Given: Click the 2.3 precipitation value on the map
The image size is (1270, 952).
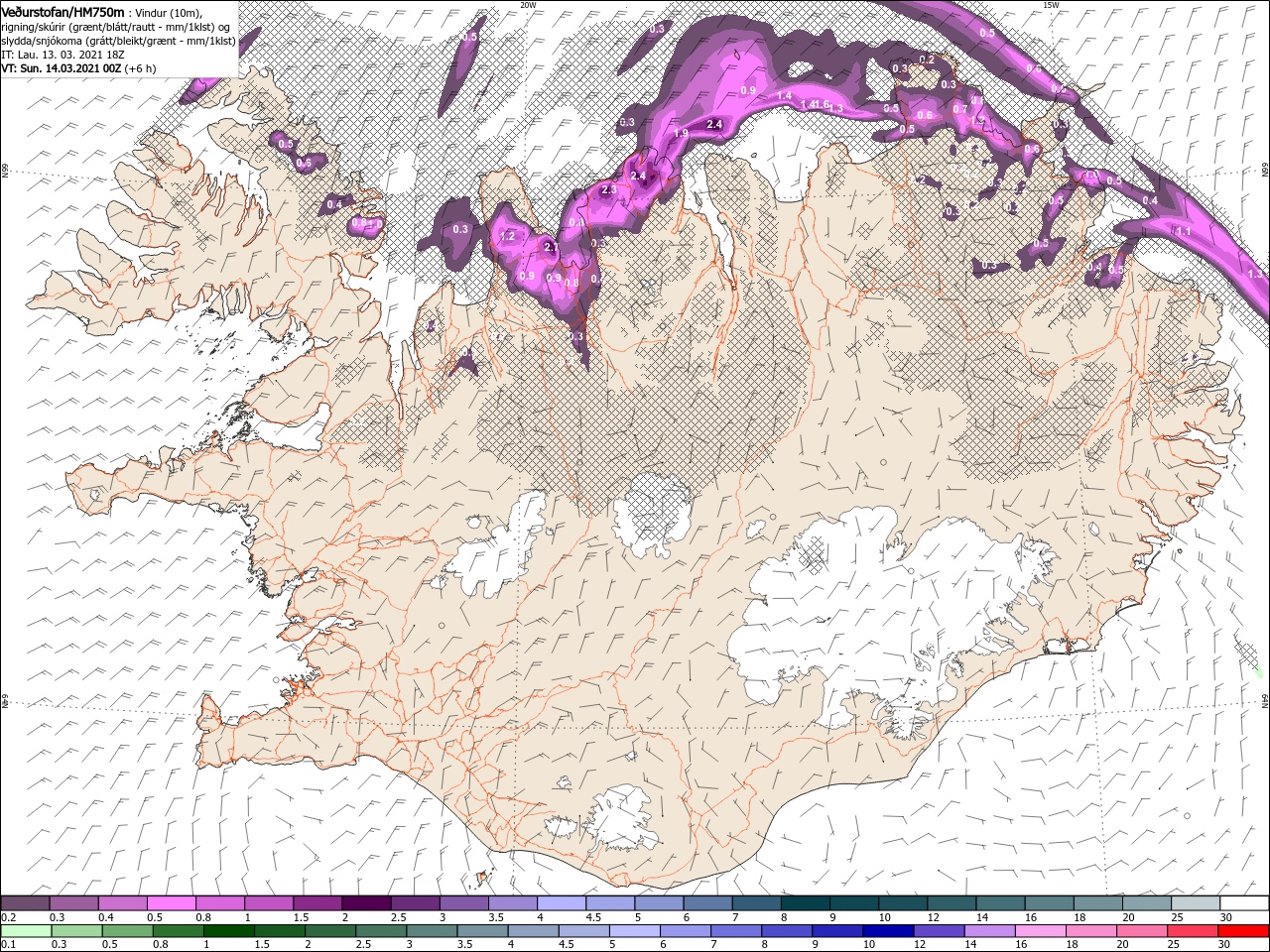Looking at the screenshot, I should coord(609,189).
